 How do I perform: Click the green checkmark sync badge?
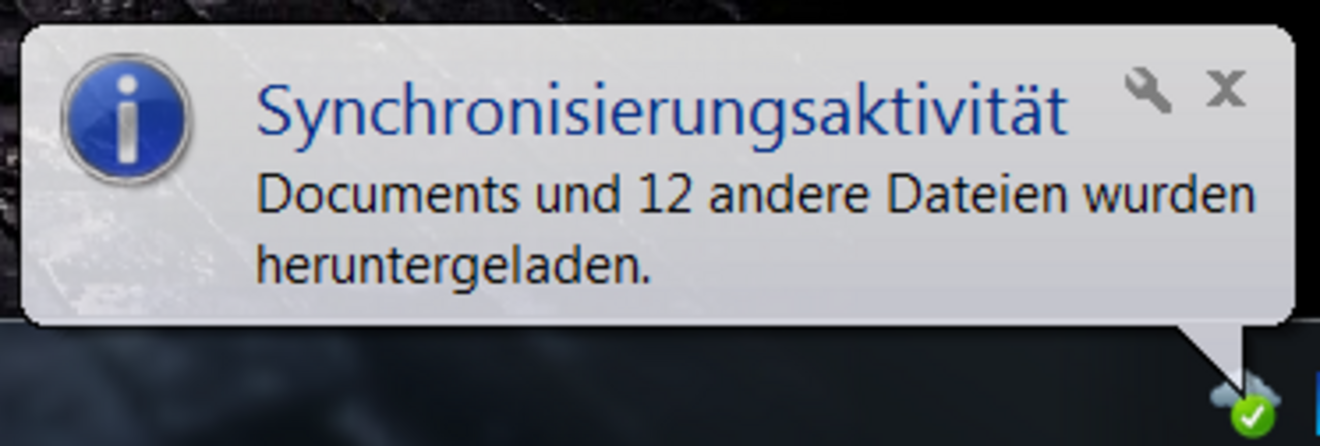pyautogui.click(x=1252, y=414)
